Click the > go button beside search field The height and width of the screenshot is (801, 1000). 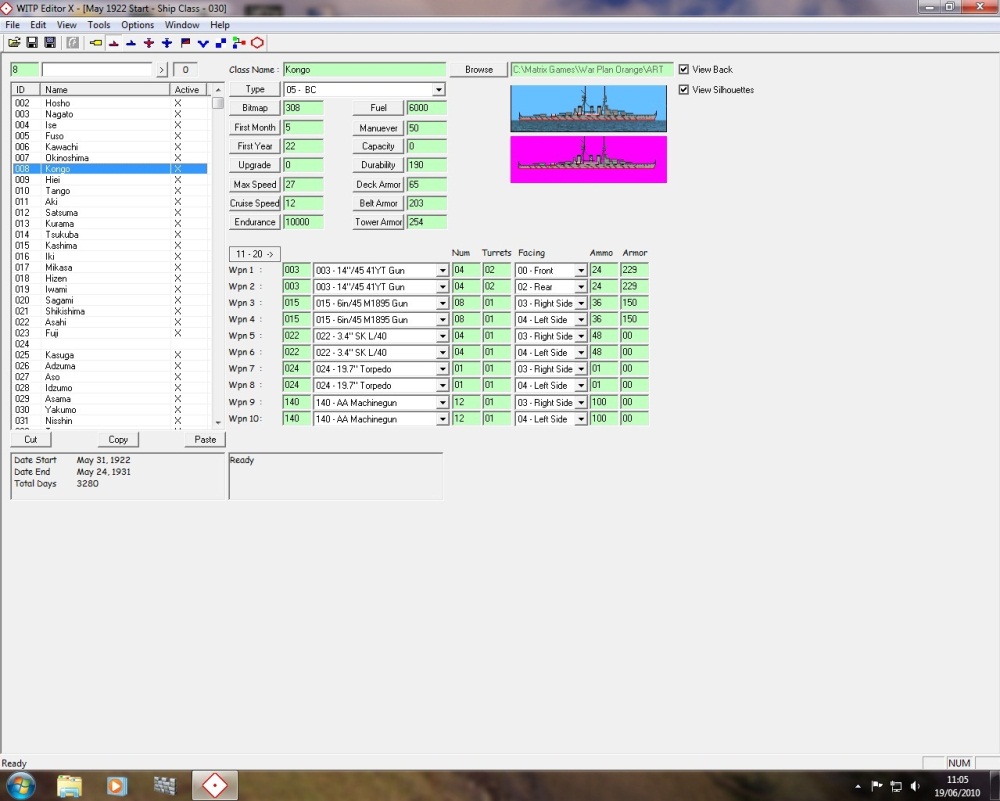pos(162,70)
